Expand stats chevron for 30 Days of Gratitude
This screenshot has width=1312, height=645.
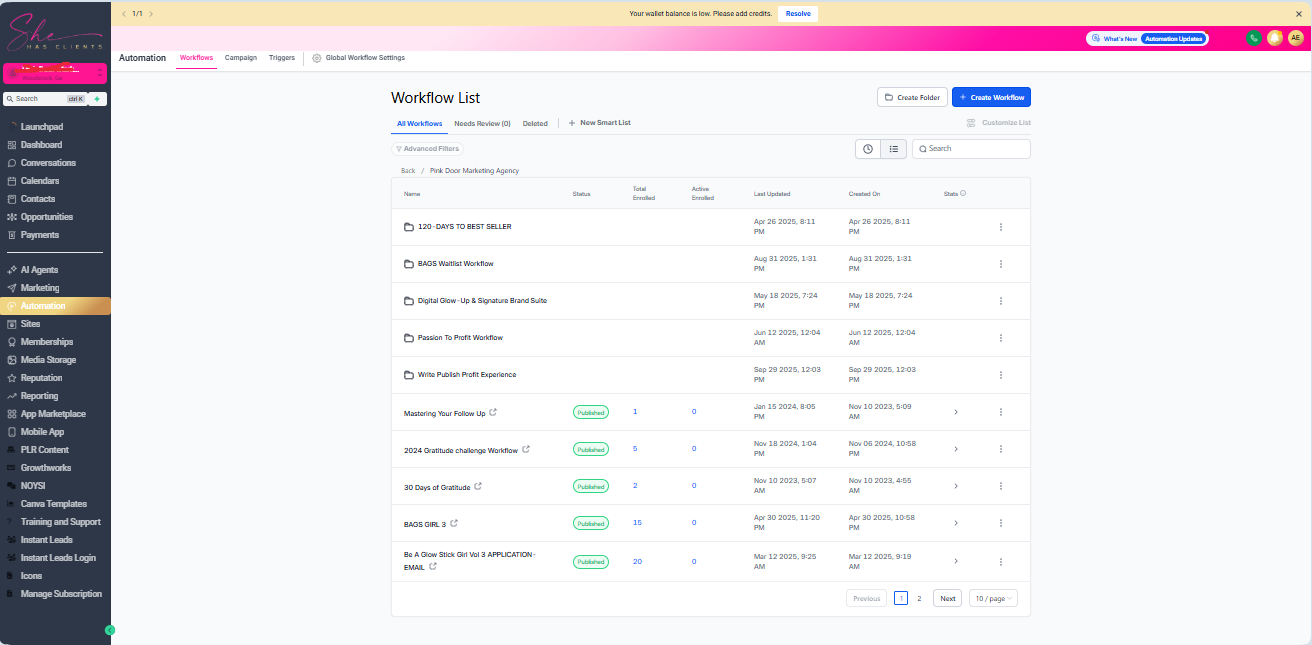955,486
